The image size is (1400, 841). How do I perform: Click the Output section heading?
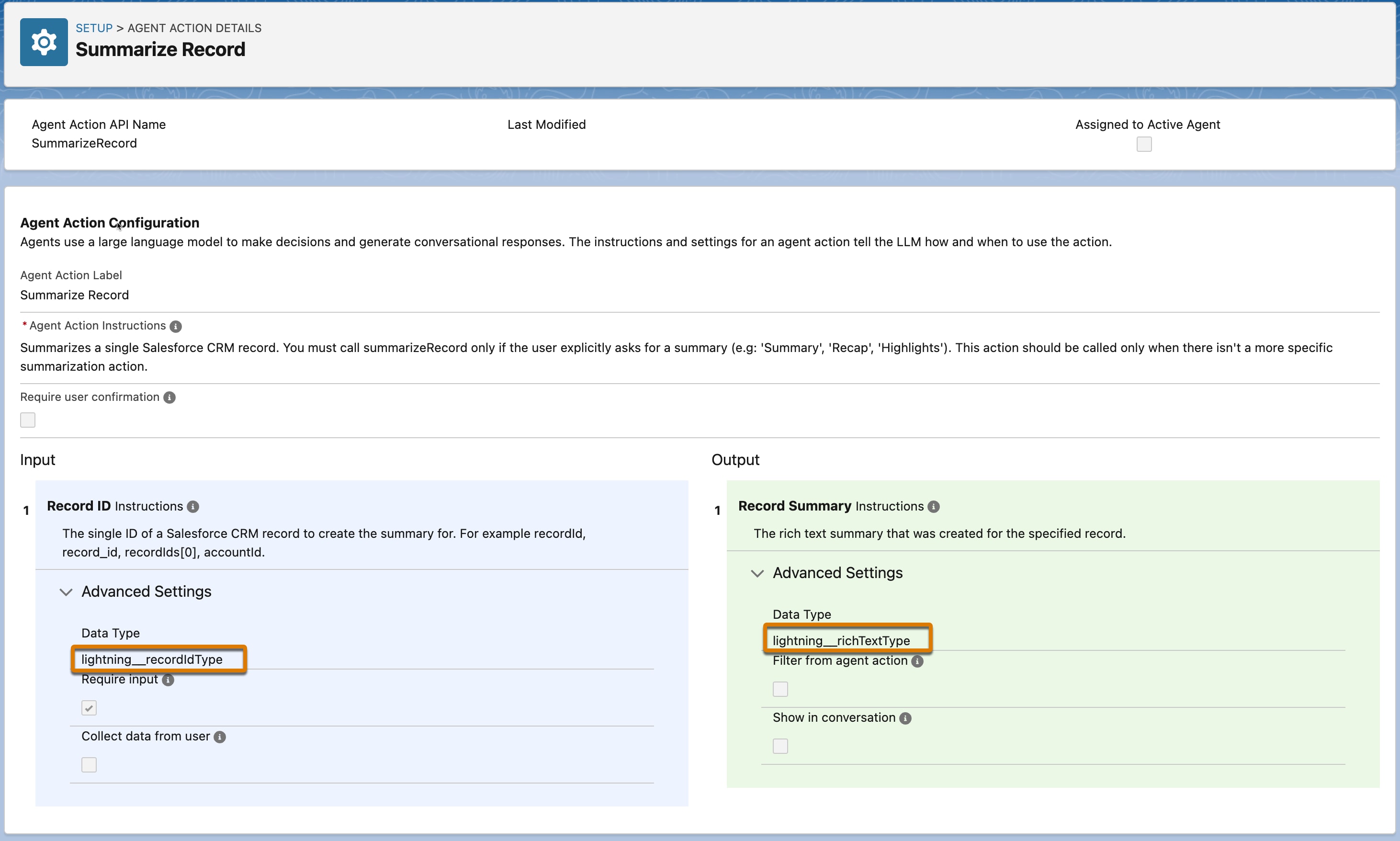735,460
